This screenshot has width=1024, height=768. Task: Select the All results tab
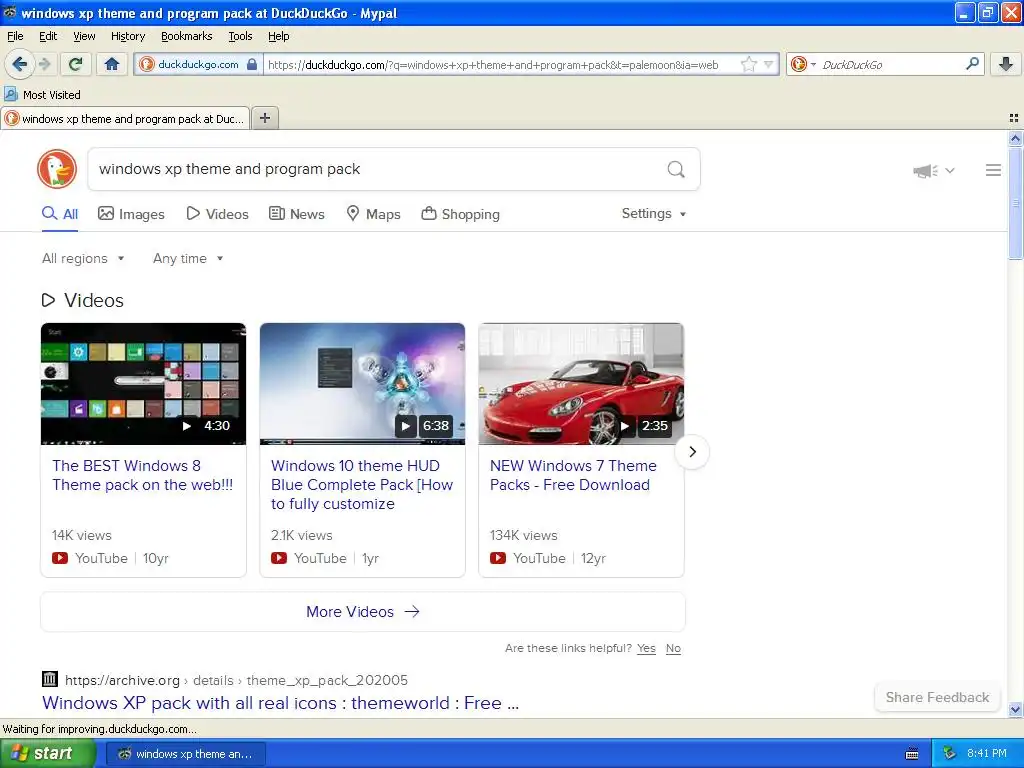(60, 214)
